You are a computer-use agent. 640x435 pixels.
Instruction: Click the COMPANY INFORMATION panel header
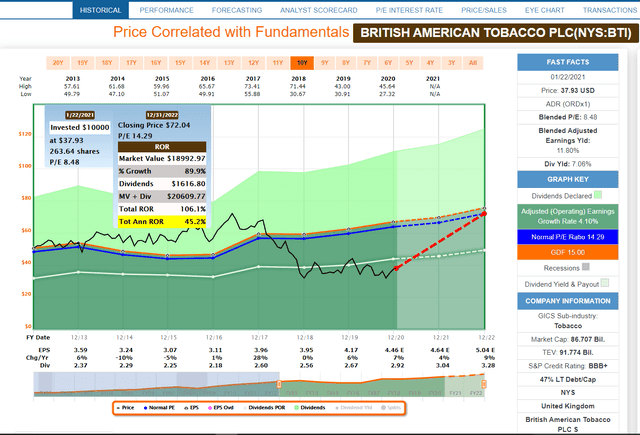(567, 301)
